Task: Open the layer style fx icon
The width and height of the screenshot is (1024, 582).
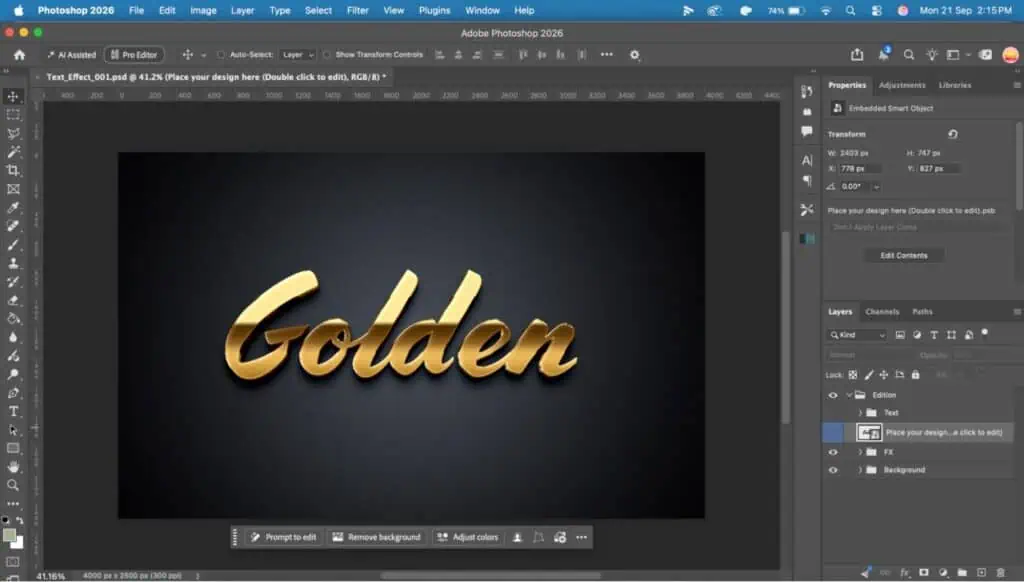Action: pyautogui.click(x=904, y=573)
